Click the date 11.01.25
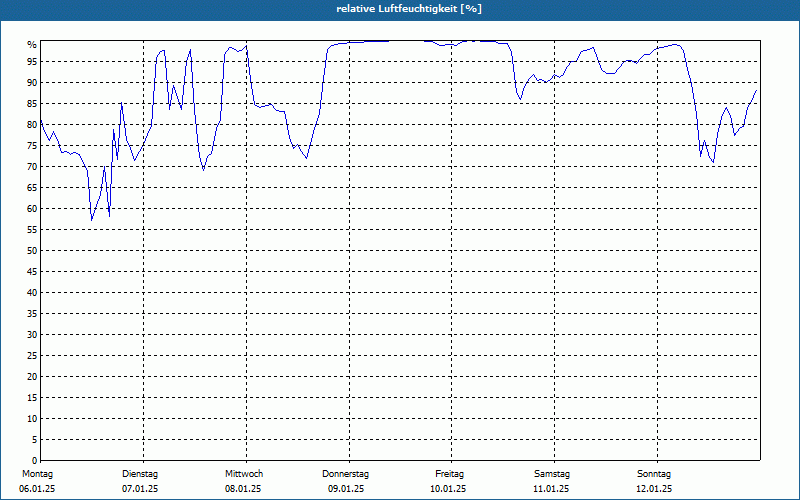The height and width of the screenshot is (500, 800). [x=551, y=489]
